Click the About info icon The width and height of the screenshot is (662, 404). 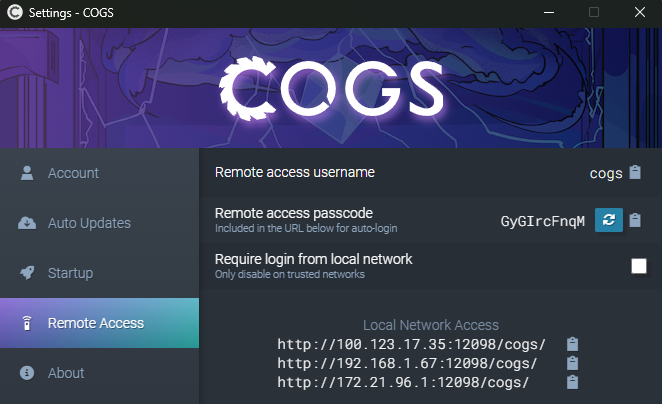coord(27,373)
